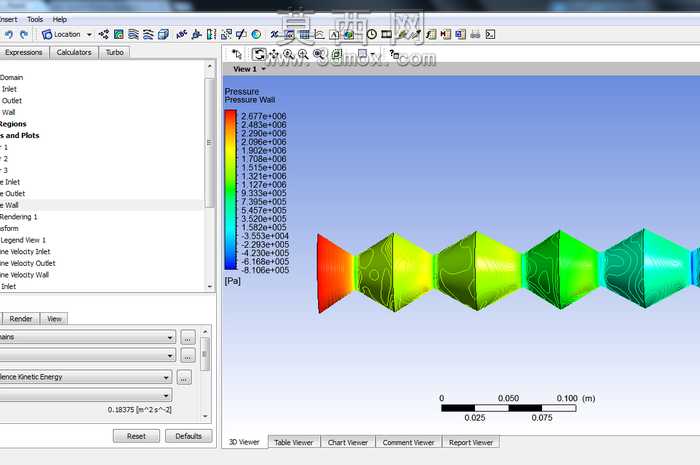Insert a Vector plot from toolbar
The height and width of the screenshot is (465, 700).
[x=104, y=34]
